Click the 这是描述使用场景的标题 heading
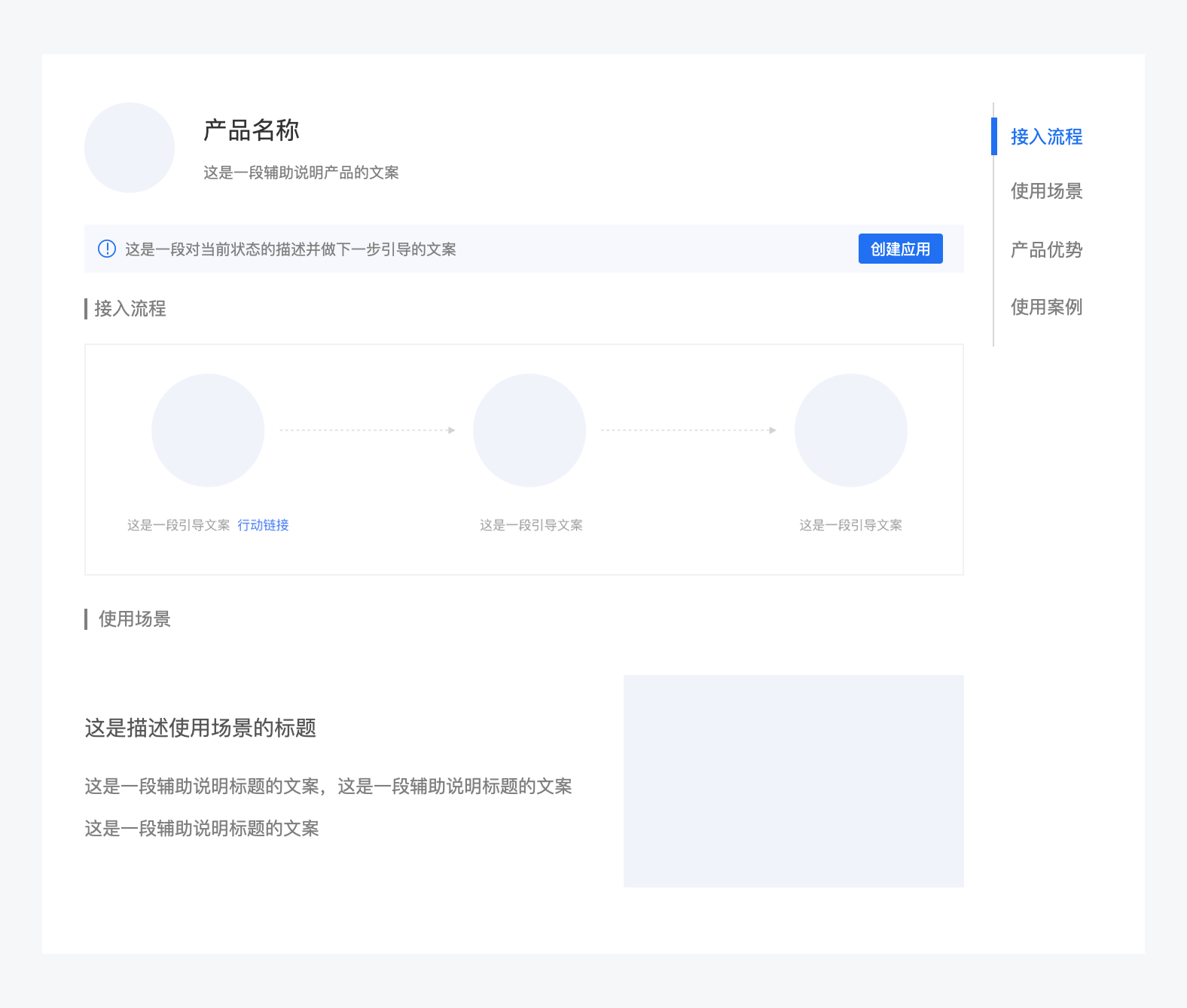1187x1008 pixels. coord(200,728)
